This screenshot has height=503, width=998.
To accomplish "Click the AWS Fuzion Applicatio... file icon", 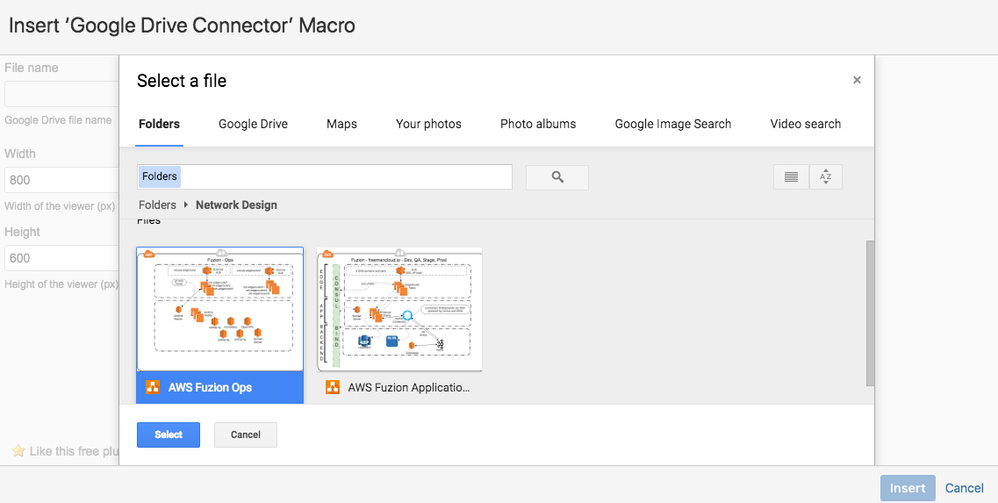I will 332,387.
